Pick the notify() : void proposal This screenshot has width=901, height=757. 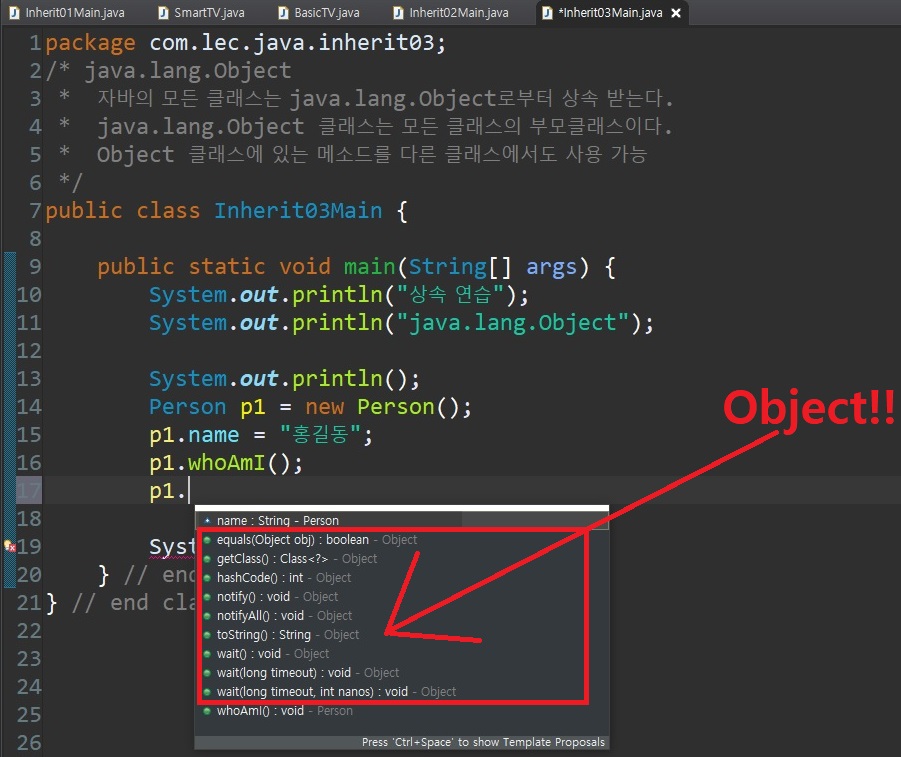point(402,597)
